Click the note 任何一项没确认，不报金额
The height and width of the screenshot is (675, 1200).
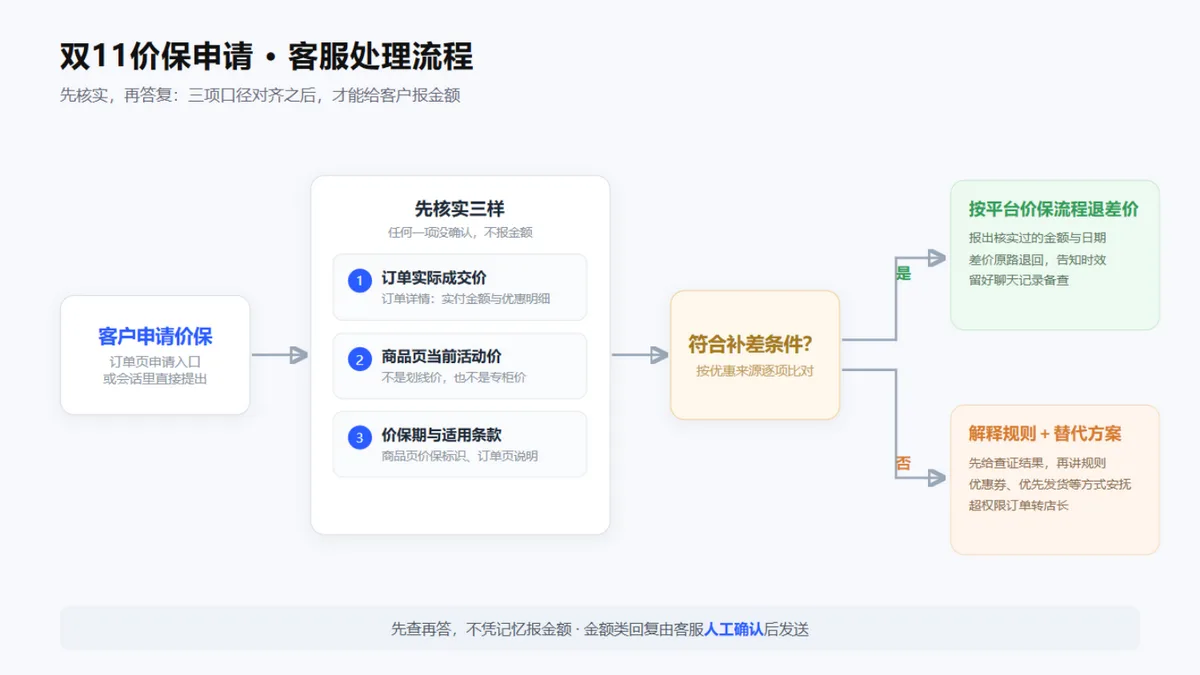pos(460,232)
